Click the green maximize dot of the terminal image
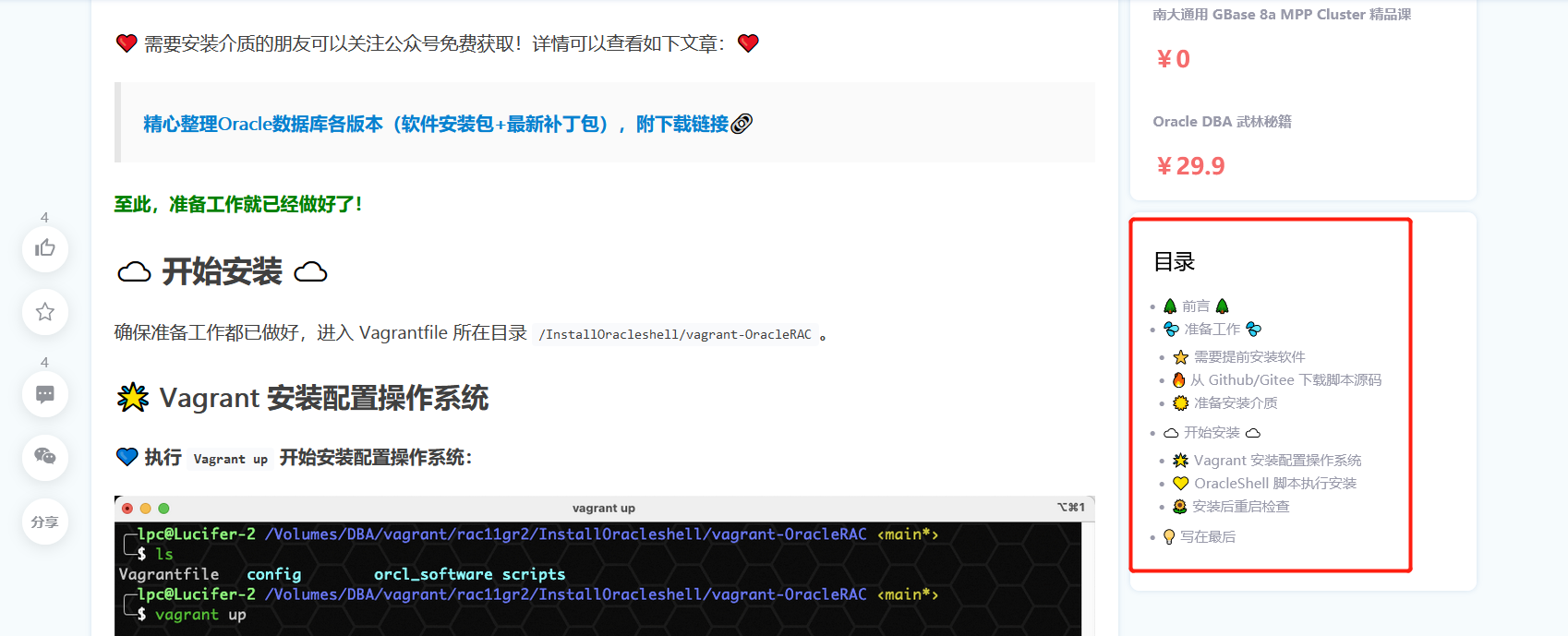Viewport: 1568px width, 636px height. [x=163, y=509]
